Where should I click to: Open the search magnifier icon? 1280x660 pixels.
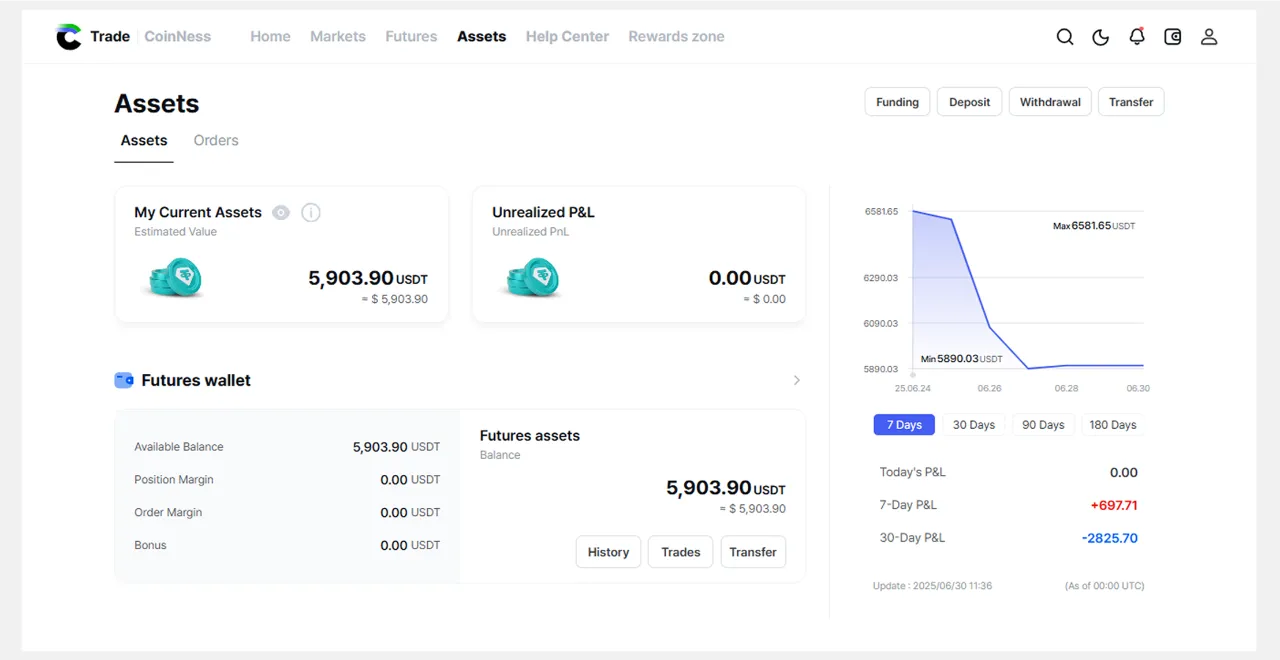click(1065, 37)
